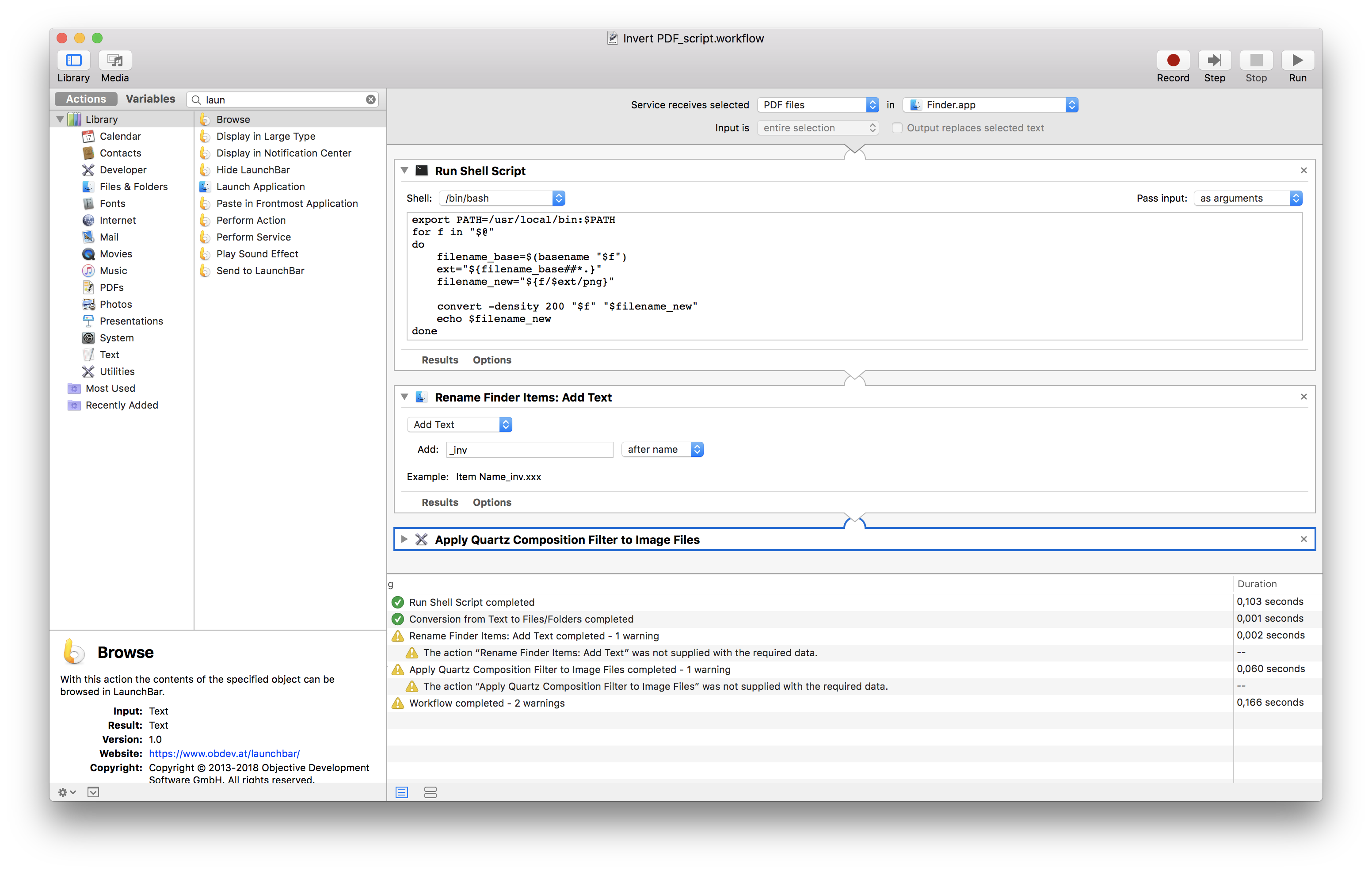Select the Send to LaunchBar action
The image size is (1372, 872).
[x=260, y=271]
